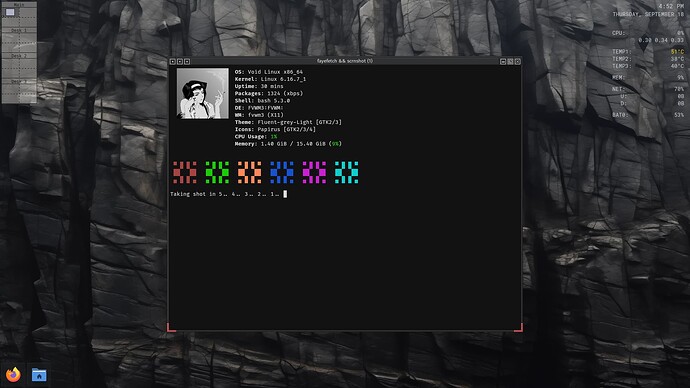The width and height of the screenshot is (690, 388).
Task: Click the 'Uptime: 30 mins' line
Action: coord(259,86)
